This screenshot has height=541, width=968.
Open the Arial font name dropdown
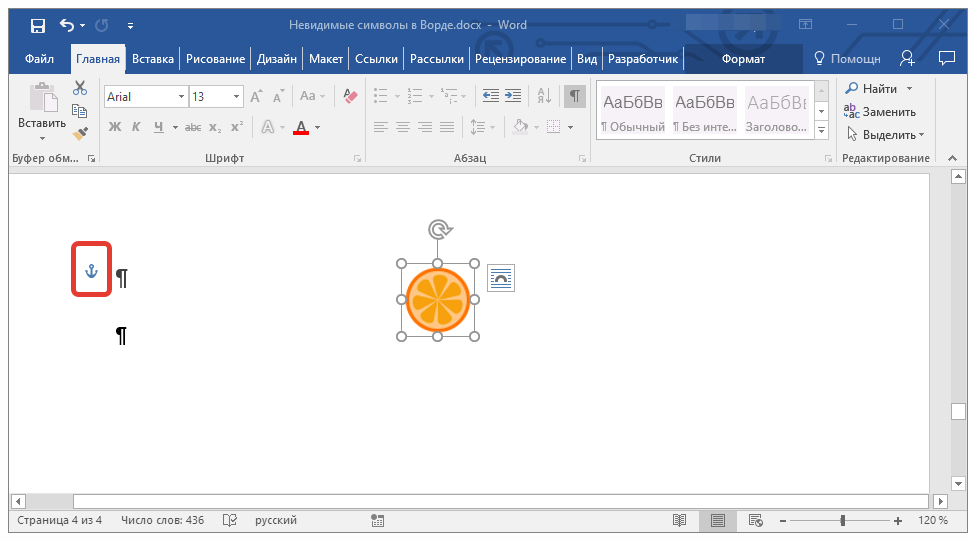click(181, 97)
